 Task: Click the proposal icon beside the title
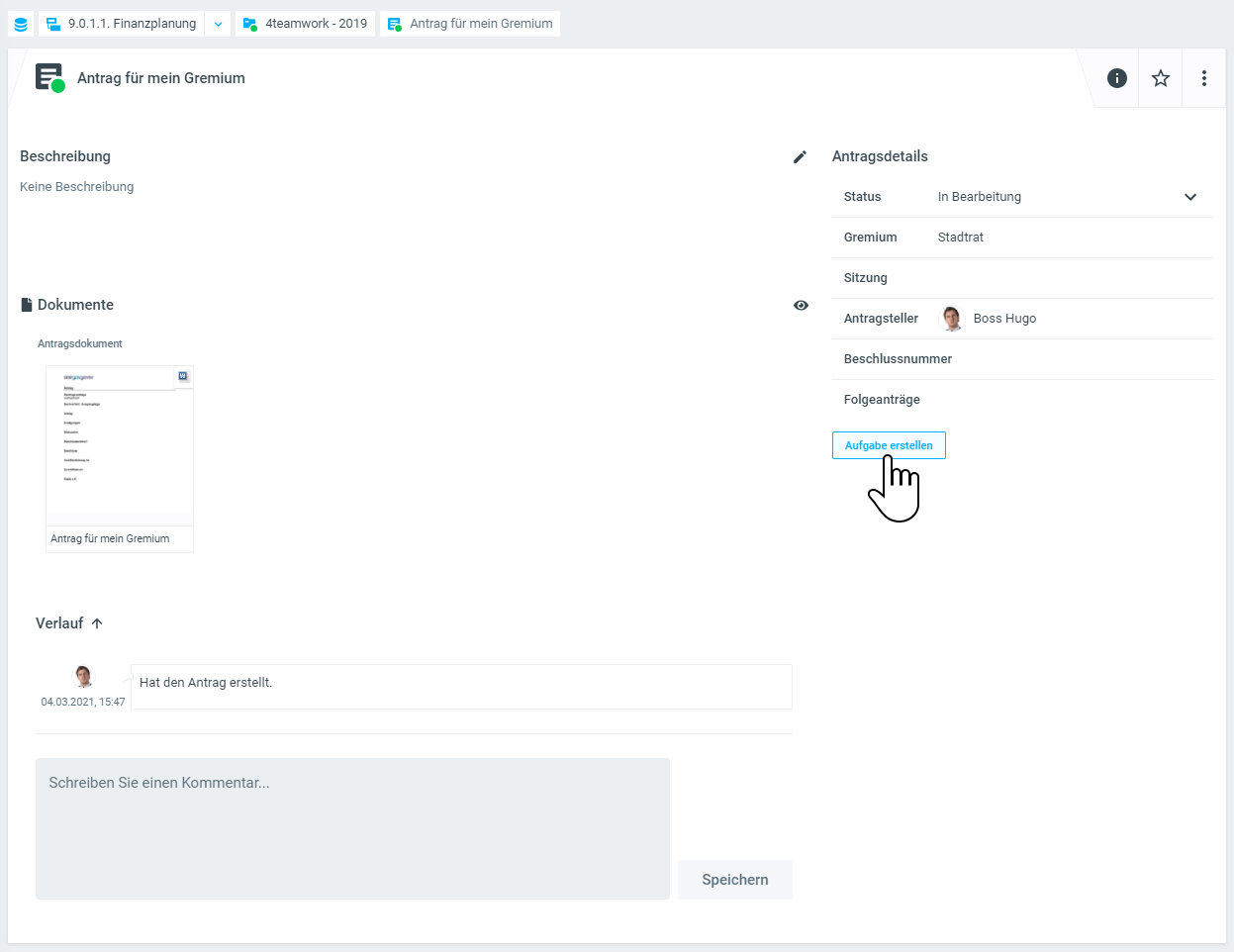click(49, 78)
